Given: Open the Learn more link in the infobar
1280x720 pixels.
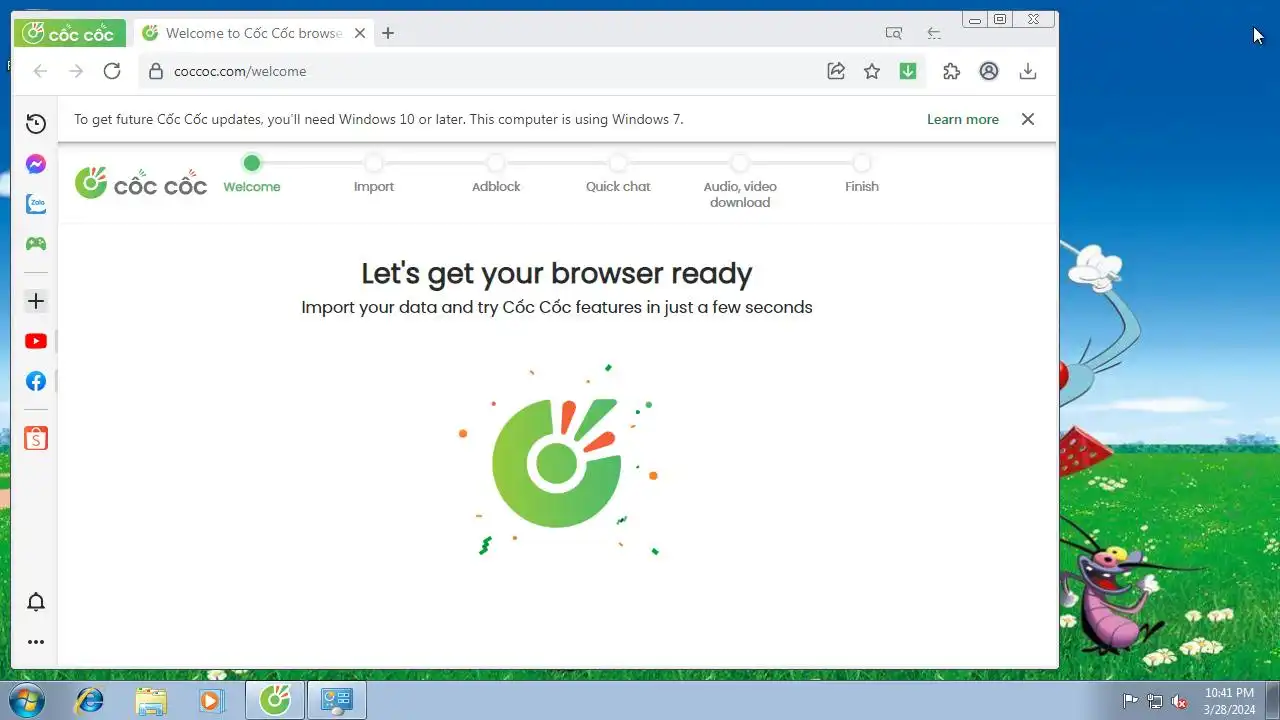Looking at the screenshot, I should [963, 119].
